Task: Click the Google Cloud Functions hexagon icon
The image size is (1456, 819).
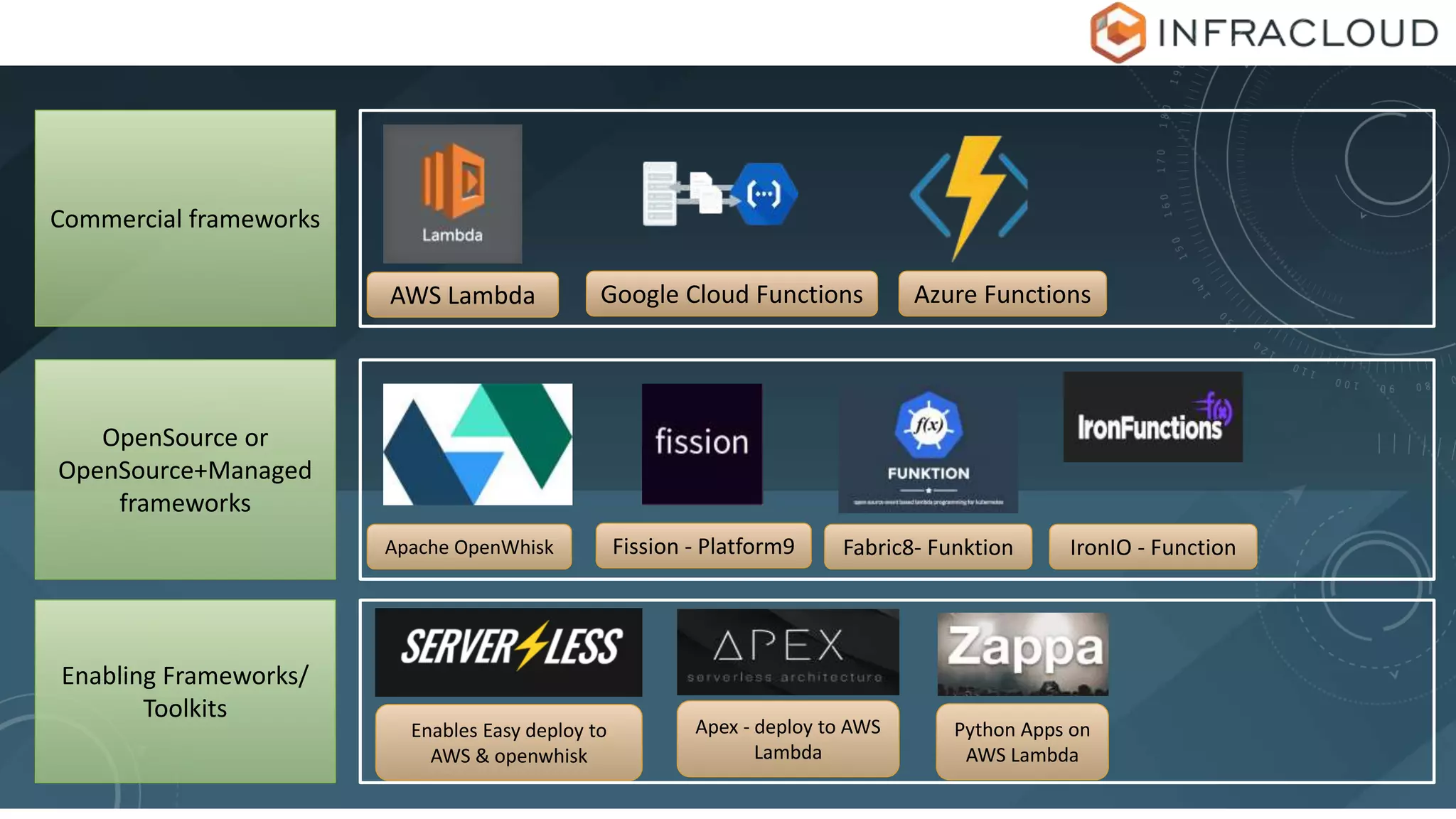Action: point(764,193)
